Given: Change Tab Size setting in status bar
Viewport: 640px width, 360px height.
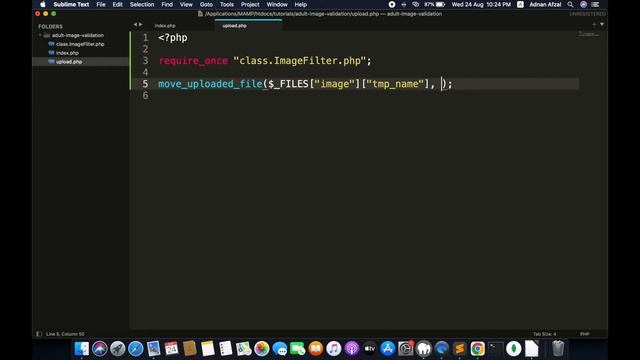Looking at the screenshot, I should (544, 334).
